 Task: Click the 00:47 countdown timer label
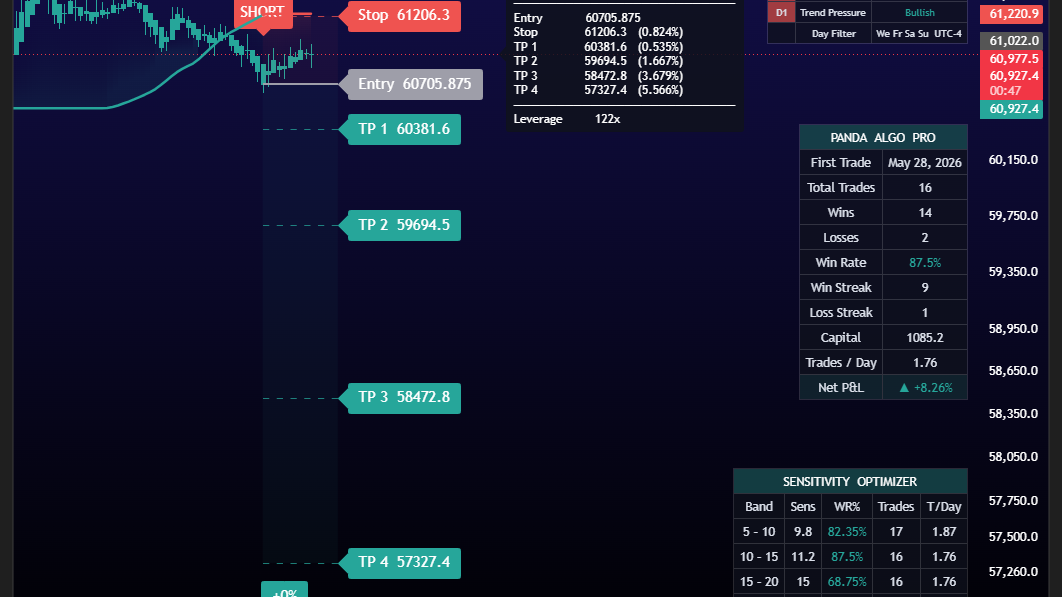pos(1005,91)
